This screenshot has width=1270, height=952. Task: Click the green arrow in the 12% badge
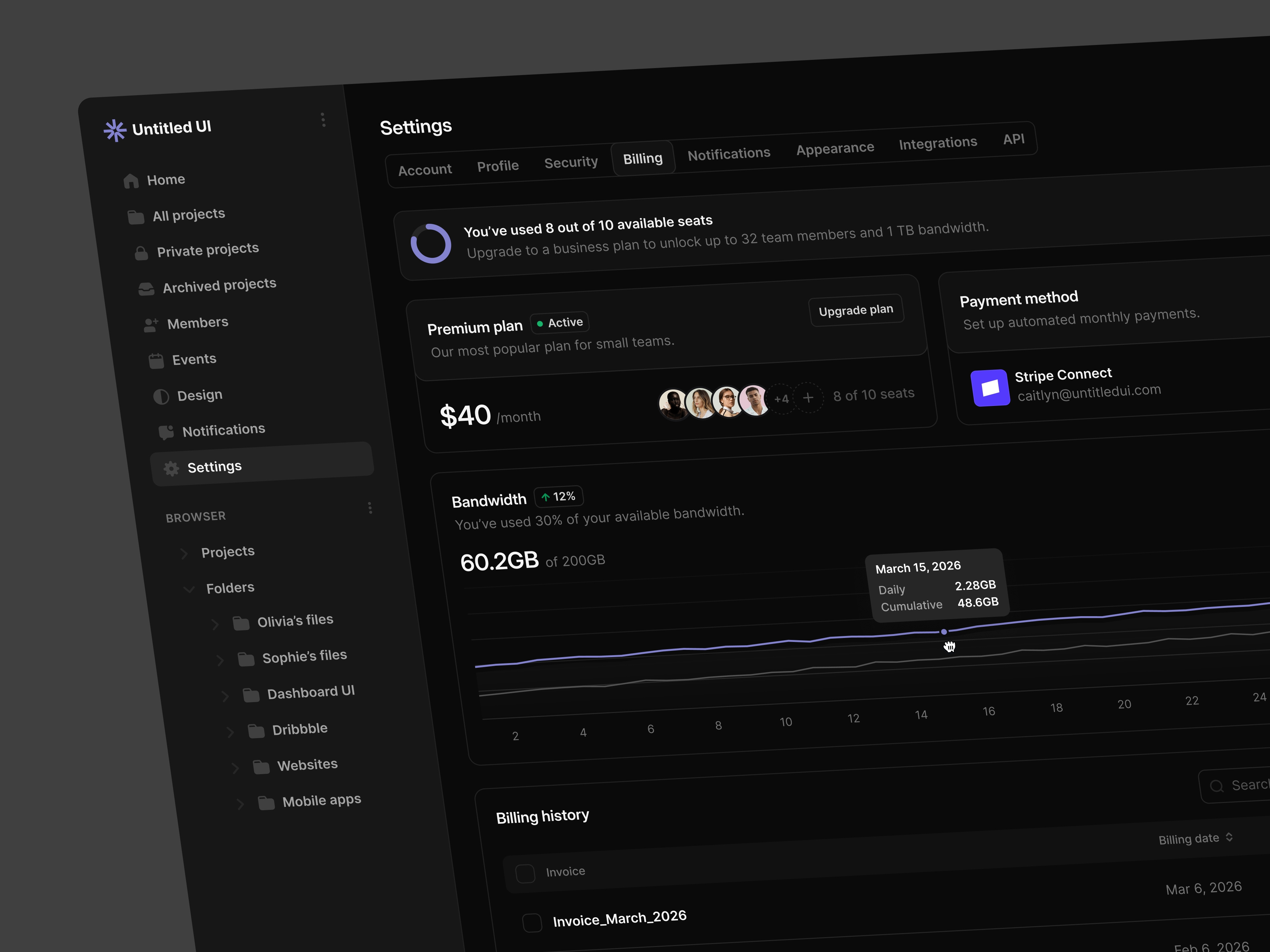pyautogui.click(x=545, y=497)
